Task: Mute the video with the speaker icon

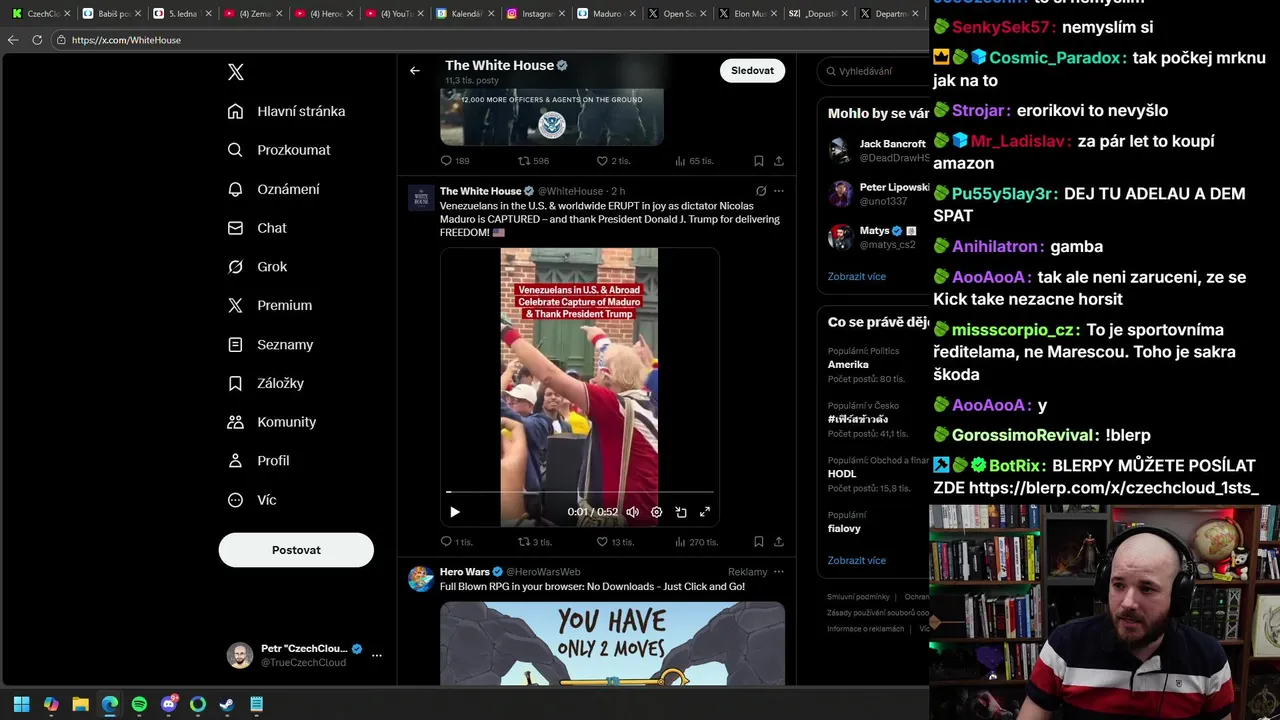Action: click(x=632, y=512)
